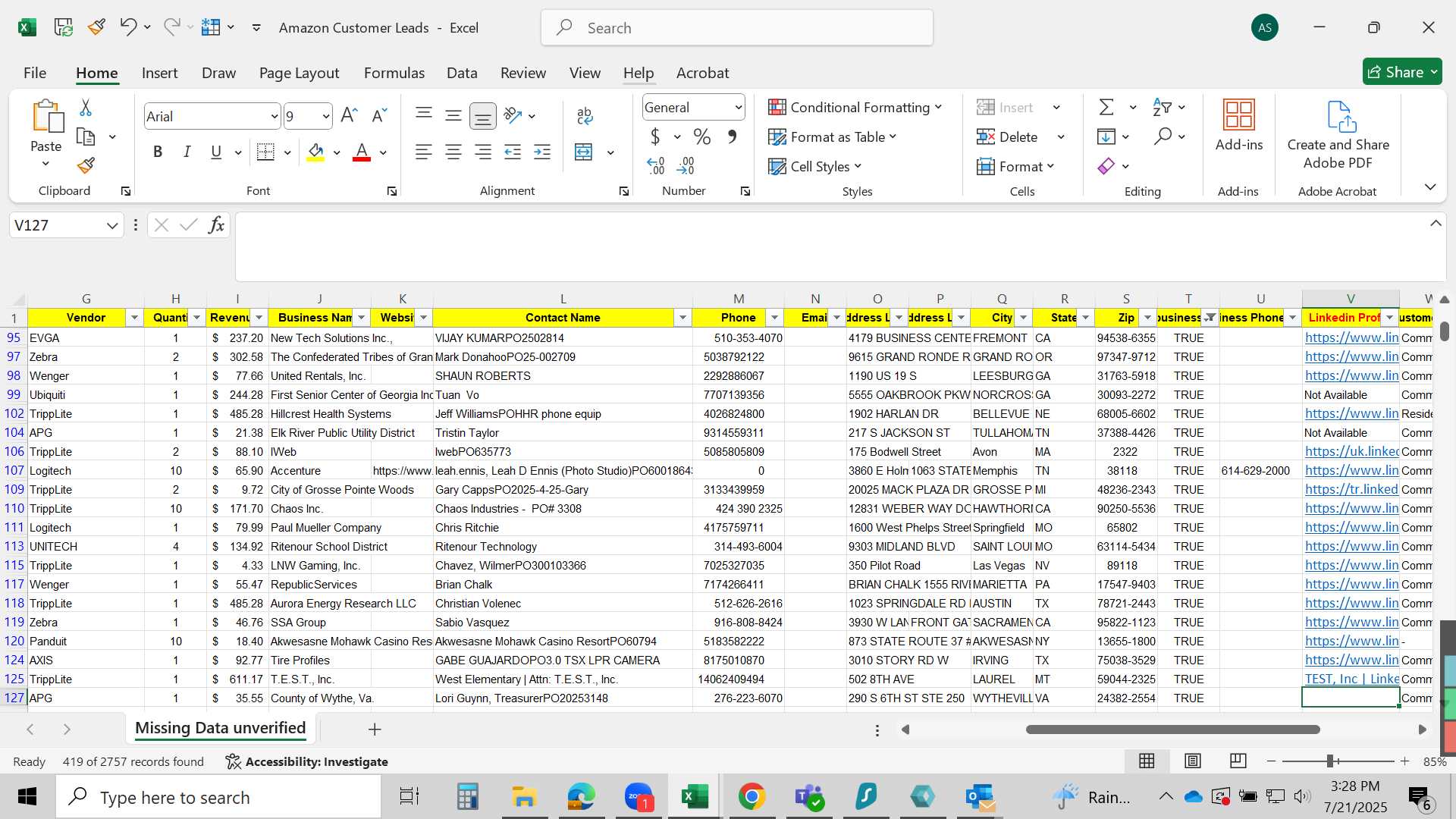The height and width of the screenshot is (819, 1456).
Task: Toggle Bold formatting
Action: [158, 152]
